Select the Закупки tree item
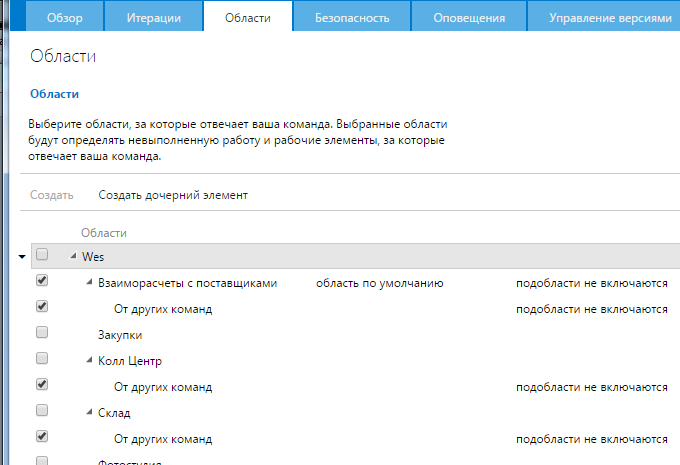 pyautogui.click(x=120, y=335)
